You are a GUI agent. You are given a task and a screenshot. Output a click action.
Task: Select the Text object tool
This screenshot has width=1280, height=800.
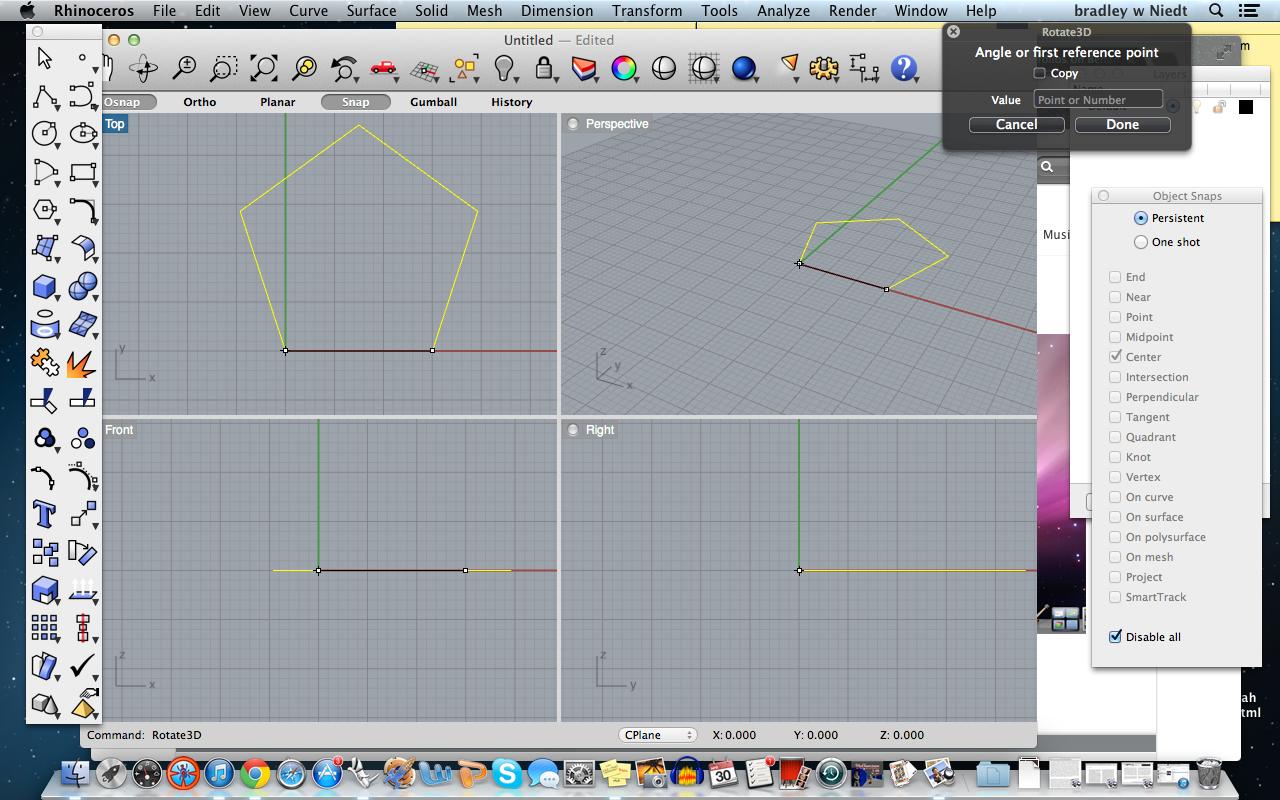coord(44,514)
